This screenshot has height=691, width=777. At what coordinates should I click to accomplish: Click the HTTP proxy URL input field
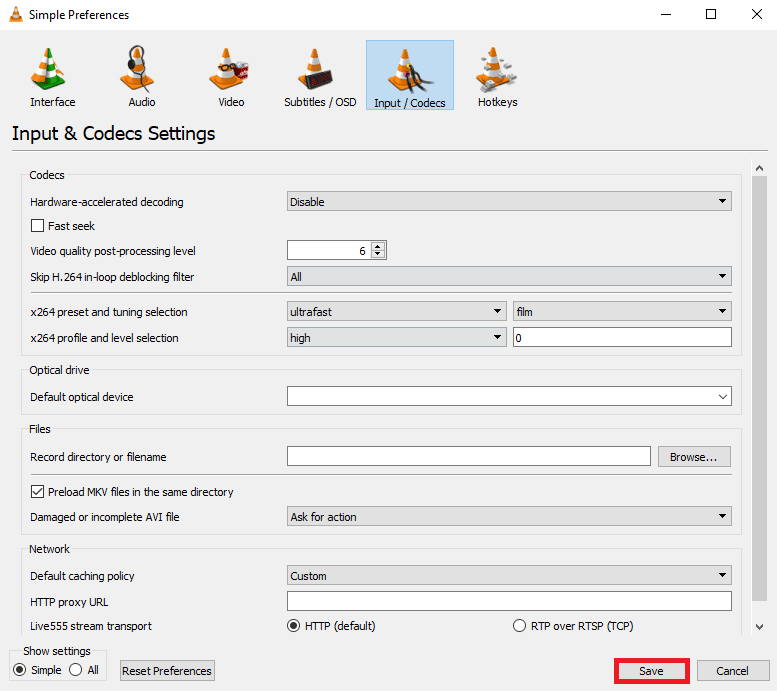509,601
